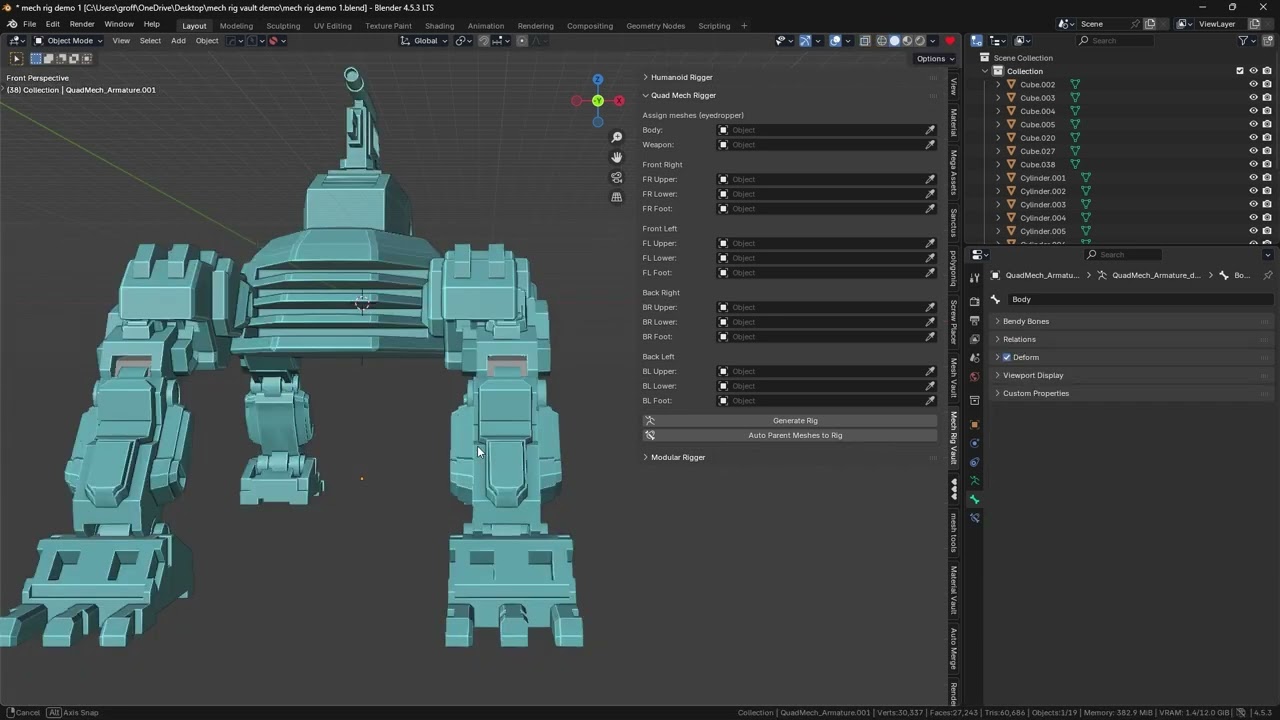Toggle camera view icon in viewport
The image size is (1280, 720).
(617, 177)
